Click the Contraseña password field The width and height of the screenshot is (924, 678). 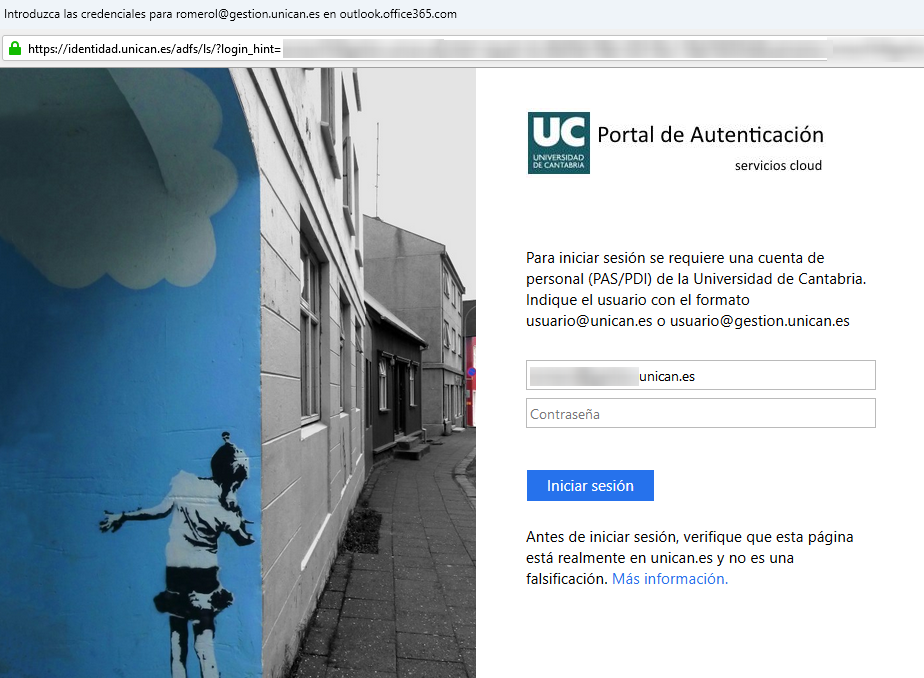(701, 414)
